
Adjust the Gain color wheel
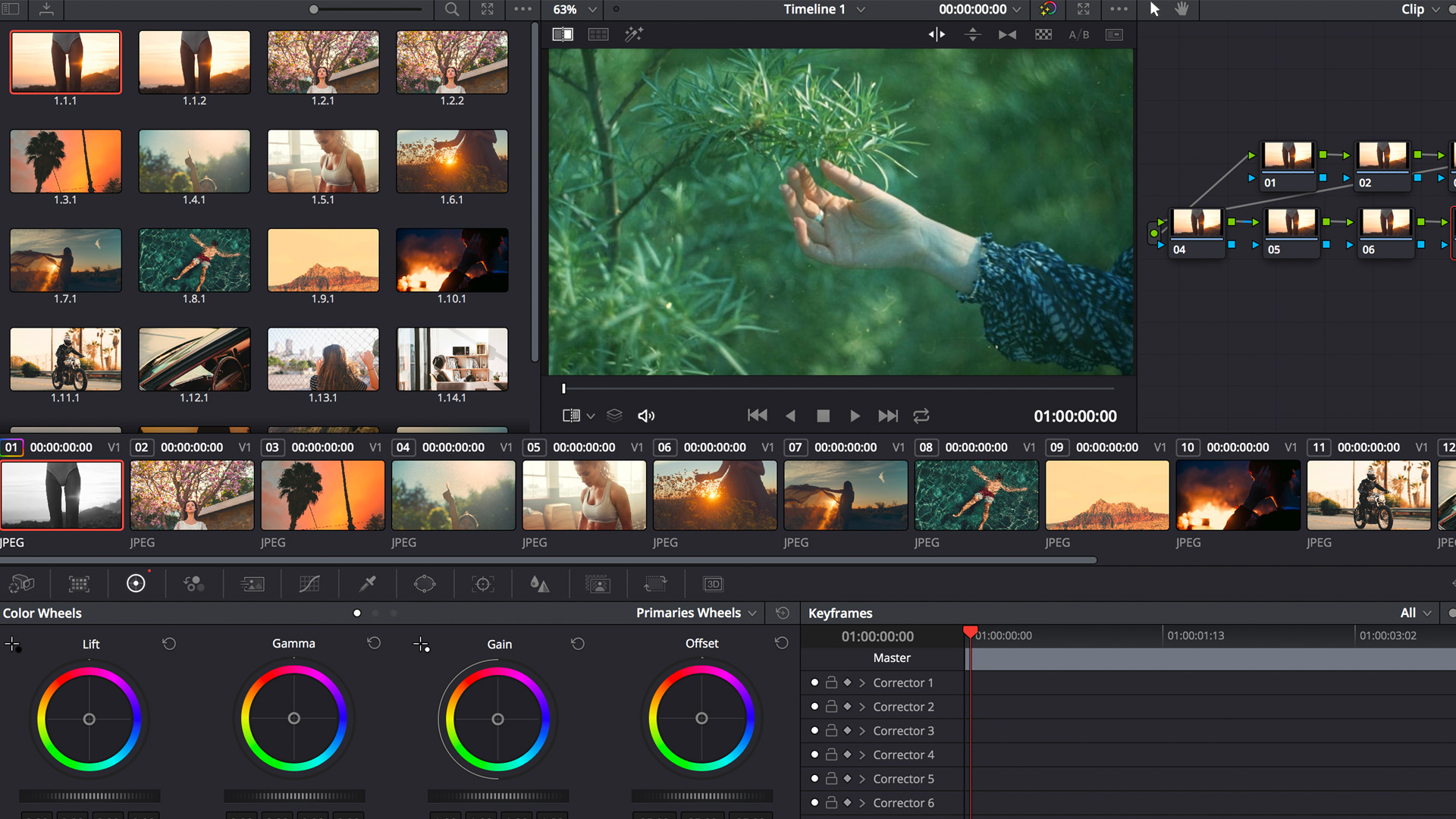click(498, 718)
